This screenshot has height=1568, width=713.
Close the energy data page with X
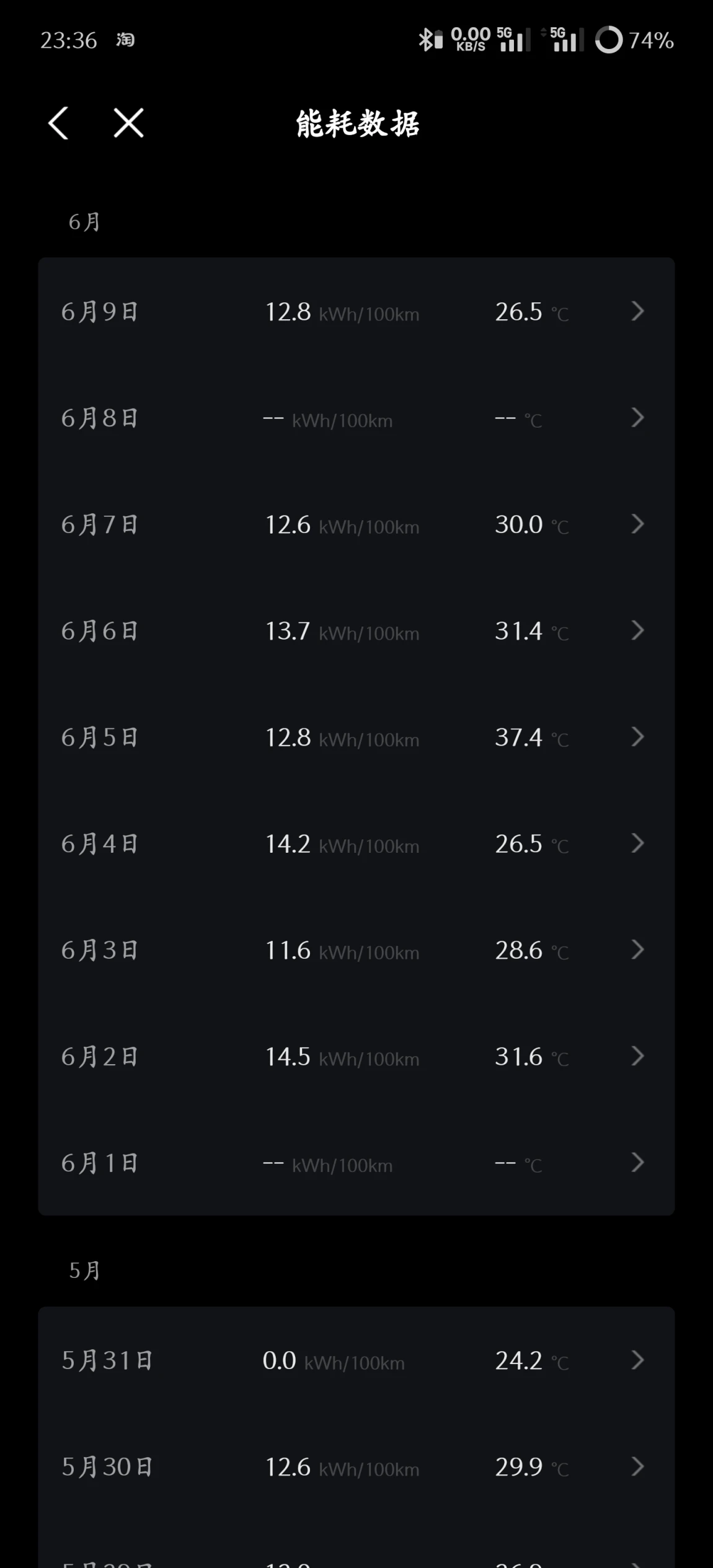pyautogui.click(x=129, y=123)
